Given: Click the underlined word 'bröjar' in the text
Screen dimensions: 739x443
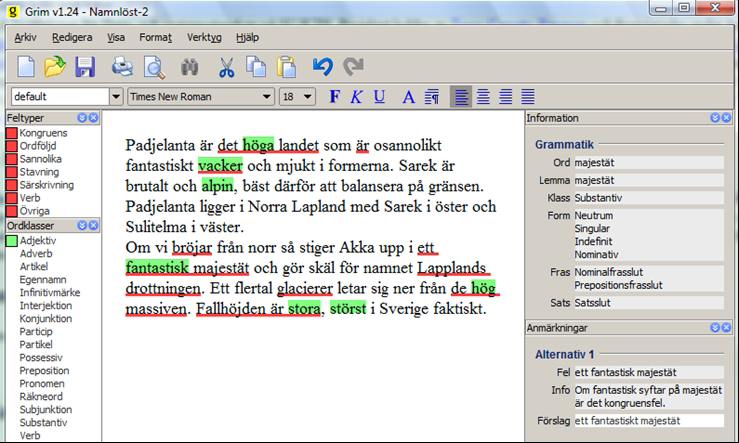Looking at the screenshot, I should pos(192,248).
